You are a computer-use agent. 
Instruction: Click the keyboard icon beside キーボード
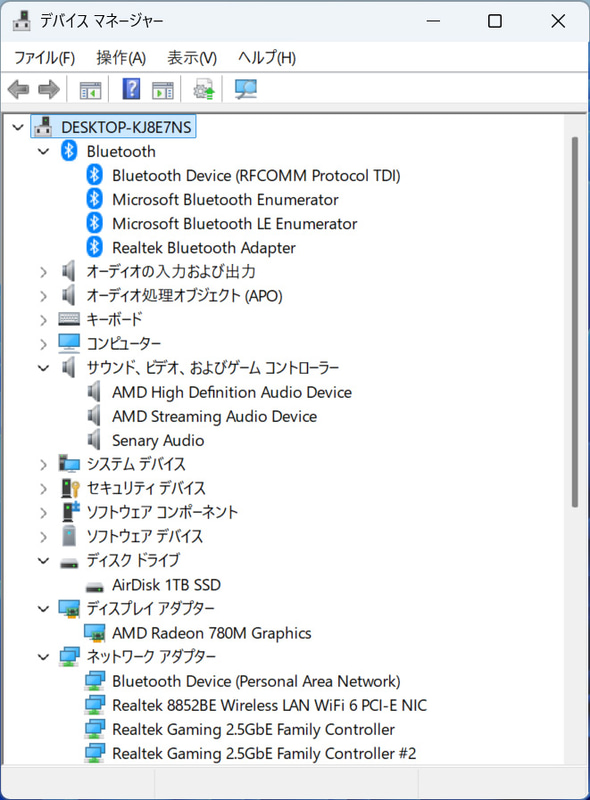point(68,319)
